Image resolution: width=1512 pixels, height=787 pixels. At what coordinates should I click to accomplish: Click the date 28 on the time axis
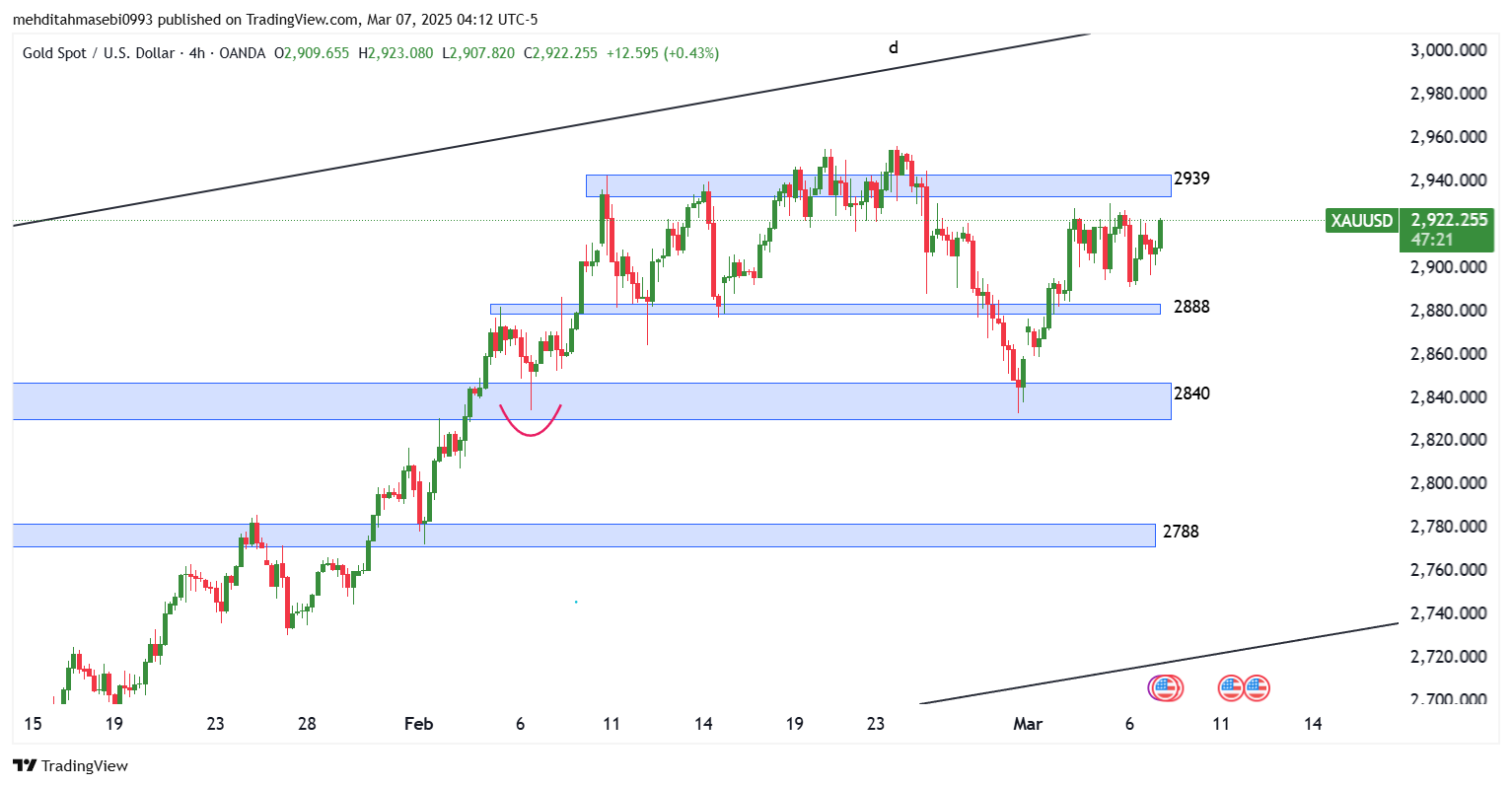[x=307, y=724]
